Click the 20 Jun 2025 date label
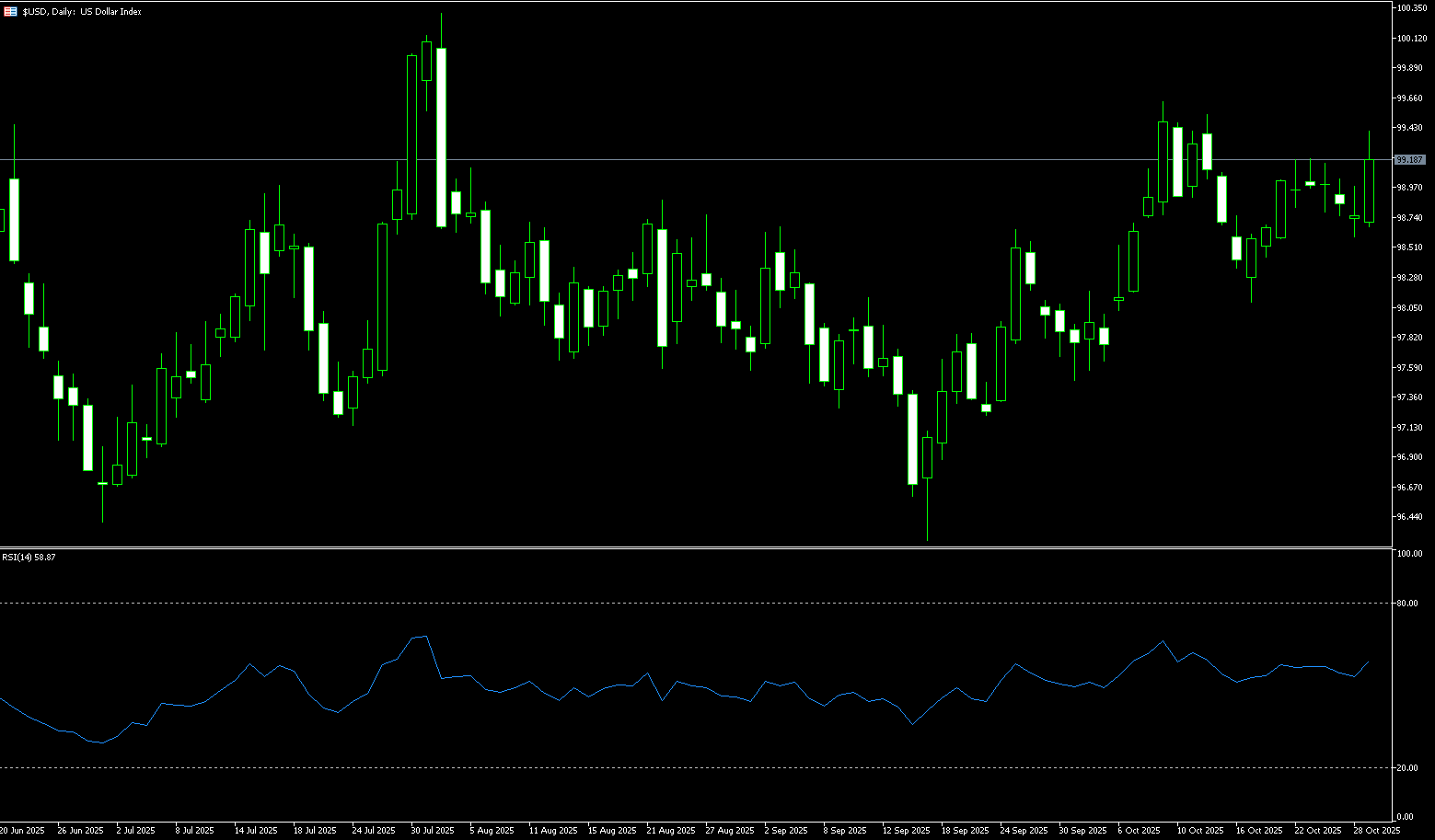Viewport: 1435px width, 840px height. [22, 831]
